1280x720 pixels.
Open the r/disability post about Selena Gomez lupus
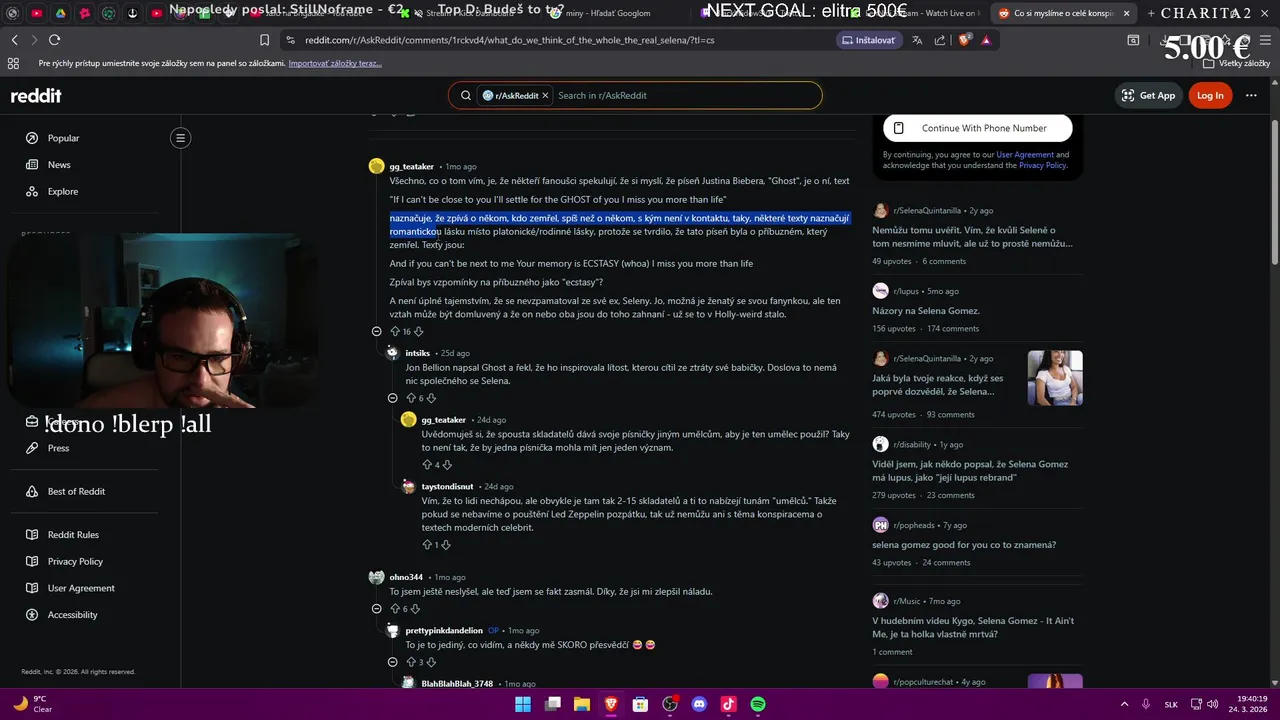click(970, 471)
